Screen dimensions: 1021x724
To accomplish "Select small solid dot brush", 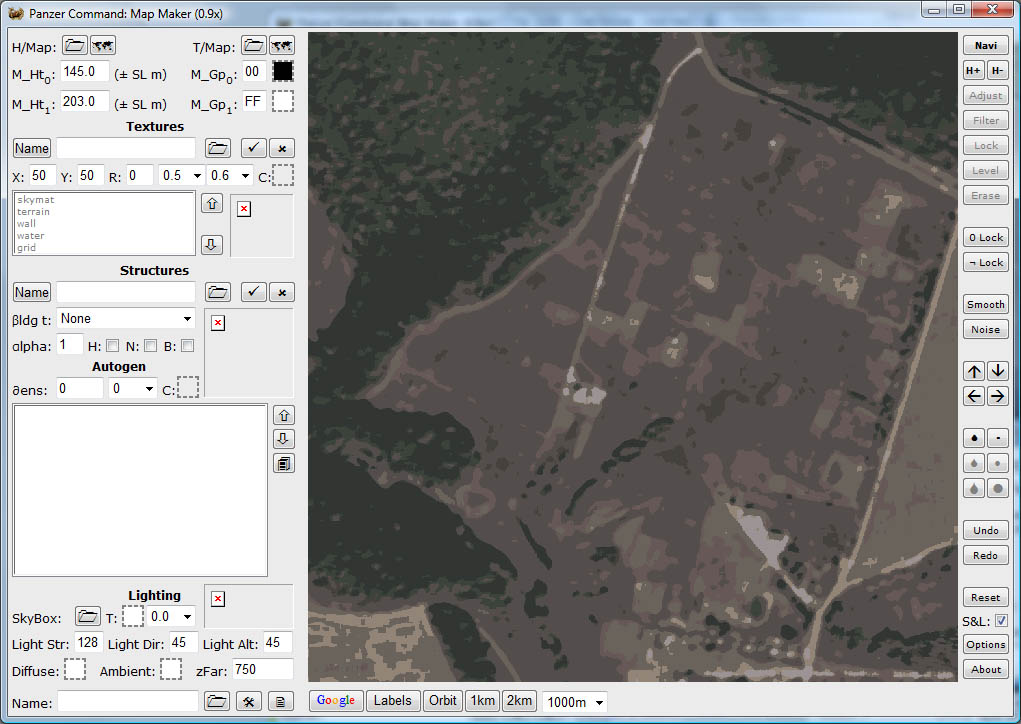I will (x=998, y=438).
